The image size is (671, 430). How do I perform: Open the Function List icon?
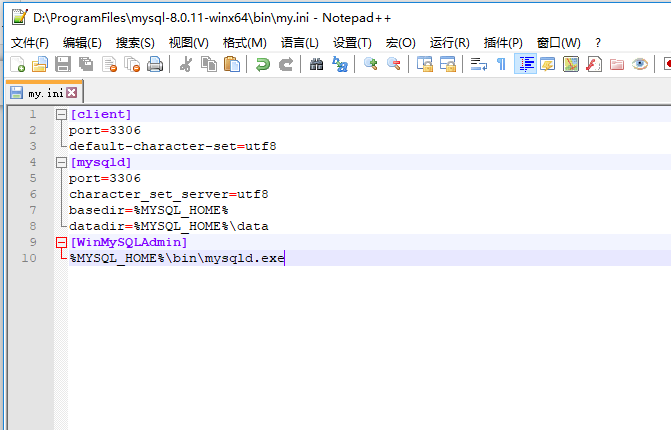(594, 65)
